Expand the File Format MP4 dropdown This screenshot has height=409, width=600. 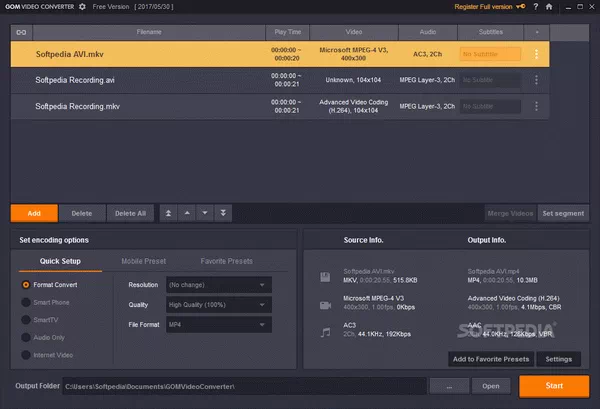coord(218,325)
